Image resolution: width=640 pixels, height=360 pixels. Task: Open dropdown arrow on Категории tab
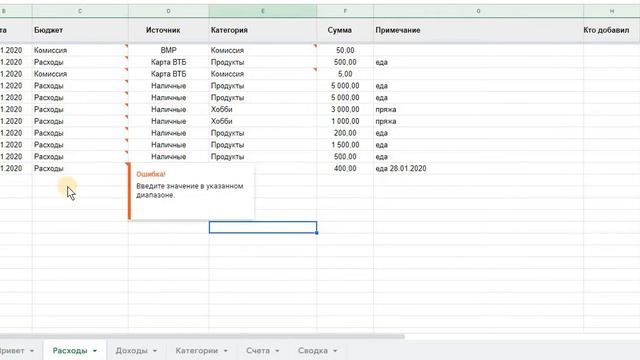[226, 351]
